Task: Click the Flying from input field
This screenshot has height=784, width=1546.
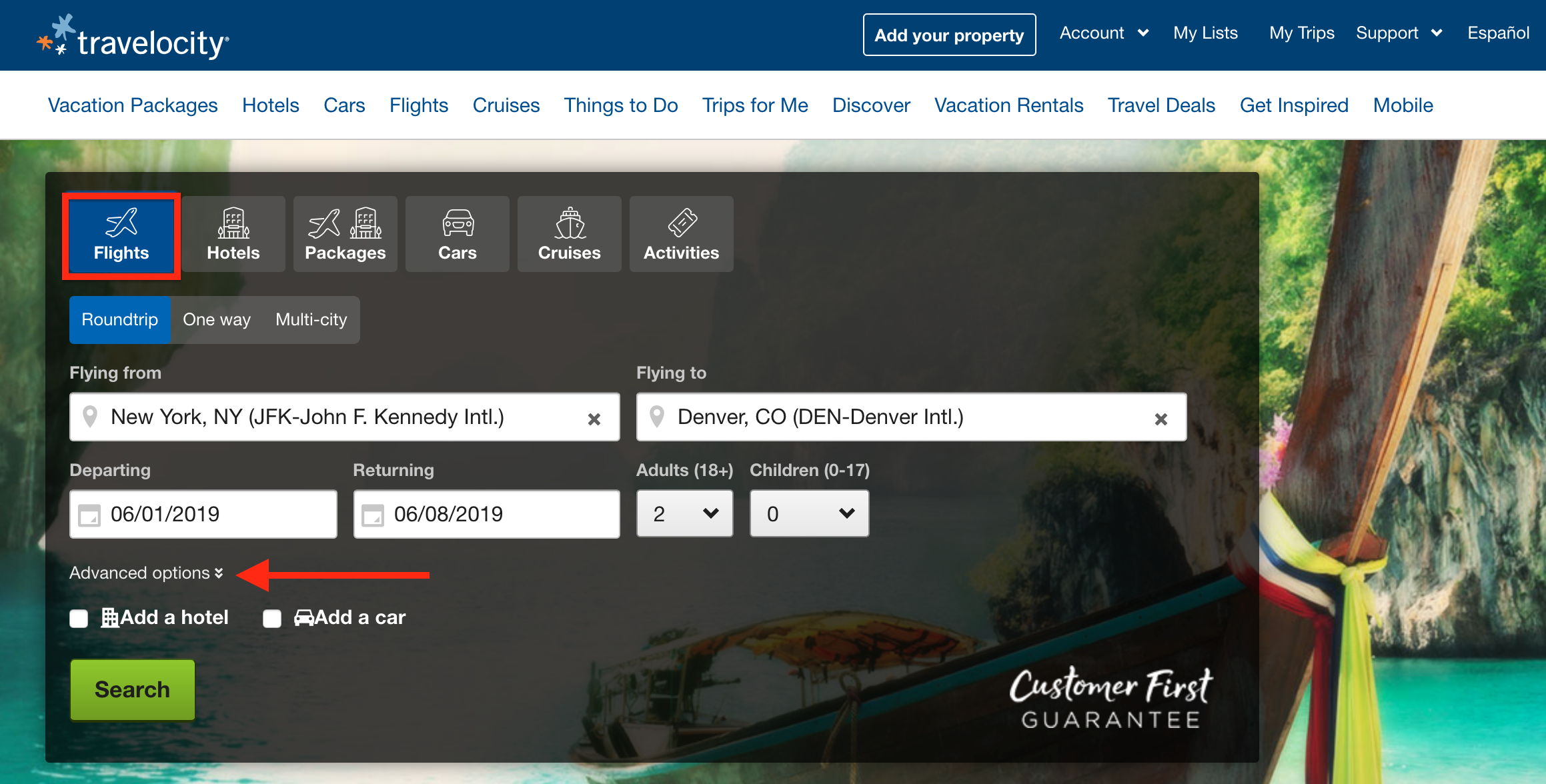Action: [x=345, y=417]
